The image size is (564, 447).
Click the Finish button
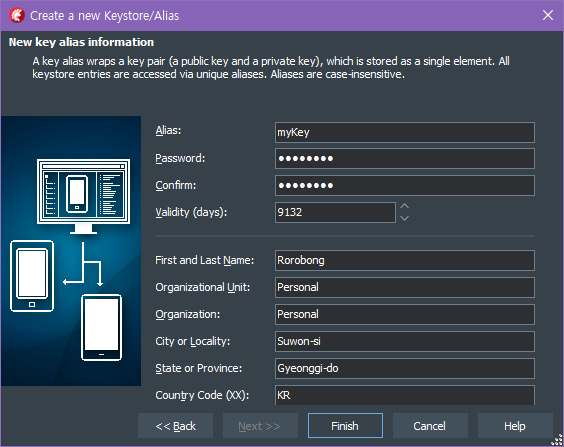pos(345,426)
